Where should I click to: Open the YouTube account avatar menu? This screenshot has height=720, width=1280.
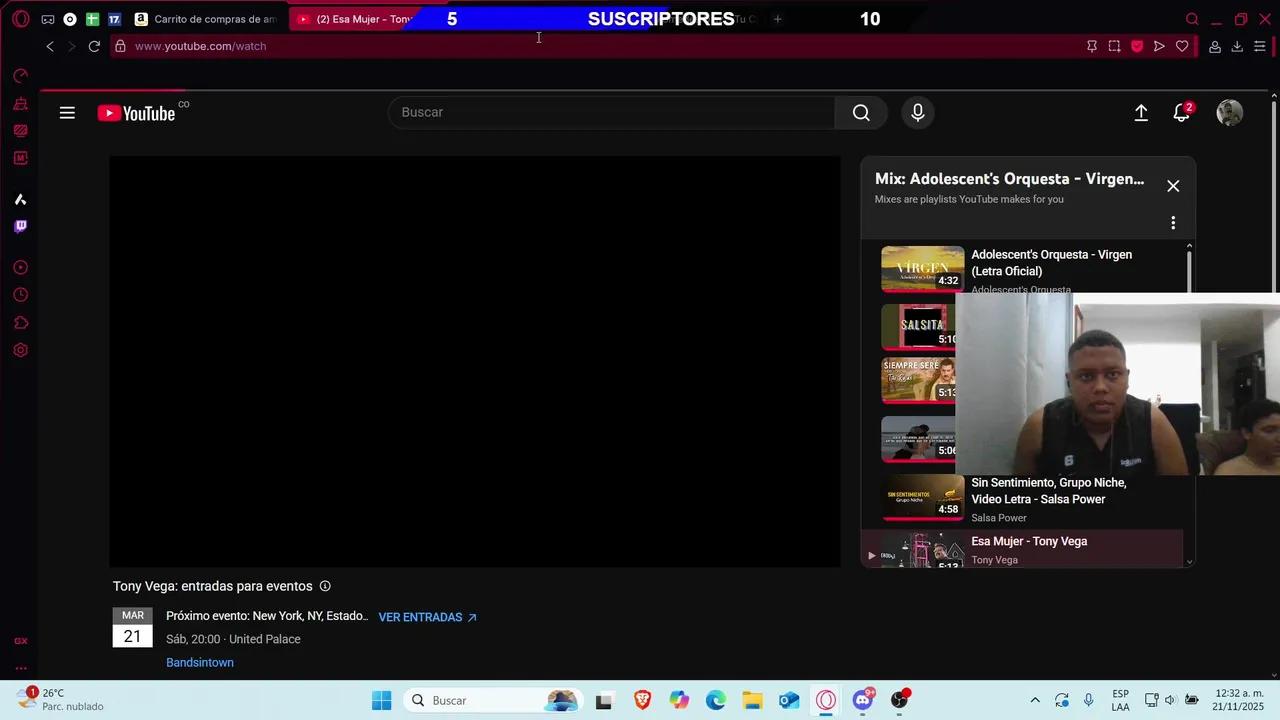1230,113
